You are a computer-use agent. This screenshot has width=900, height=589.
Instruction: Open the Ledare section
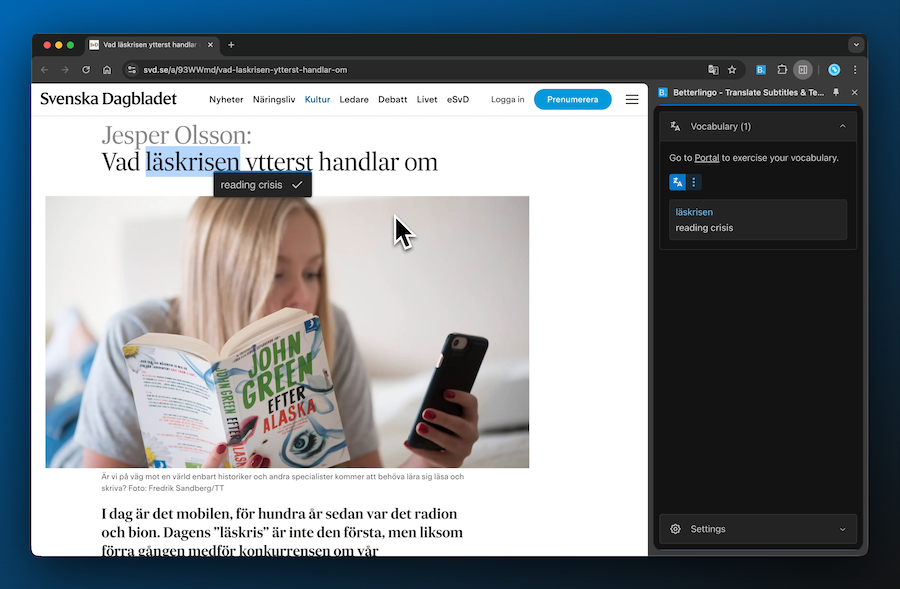(354, 99)
